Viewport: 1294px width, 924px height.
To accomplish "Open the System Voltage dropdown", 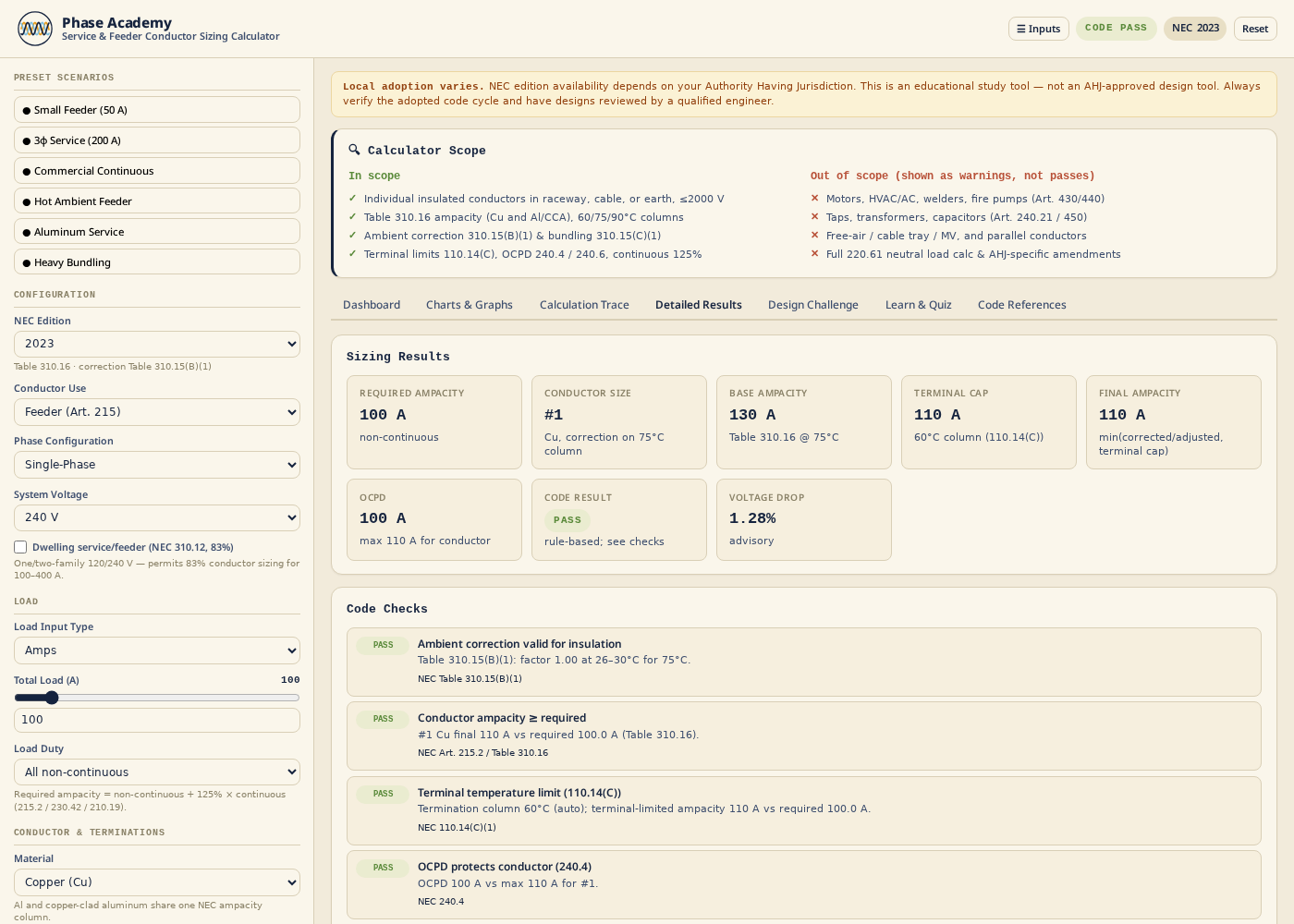I will tap(157, 517).
